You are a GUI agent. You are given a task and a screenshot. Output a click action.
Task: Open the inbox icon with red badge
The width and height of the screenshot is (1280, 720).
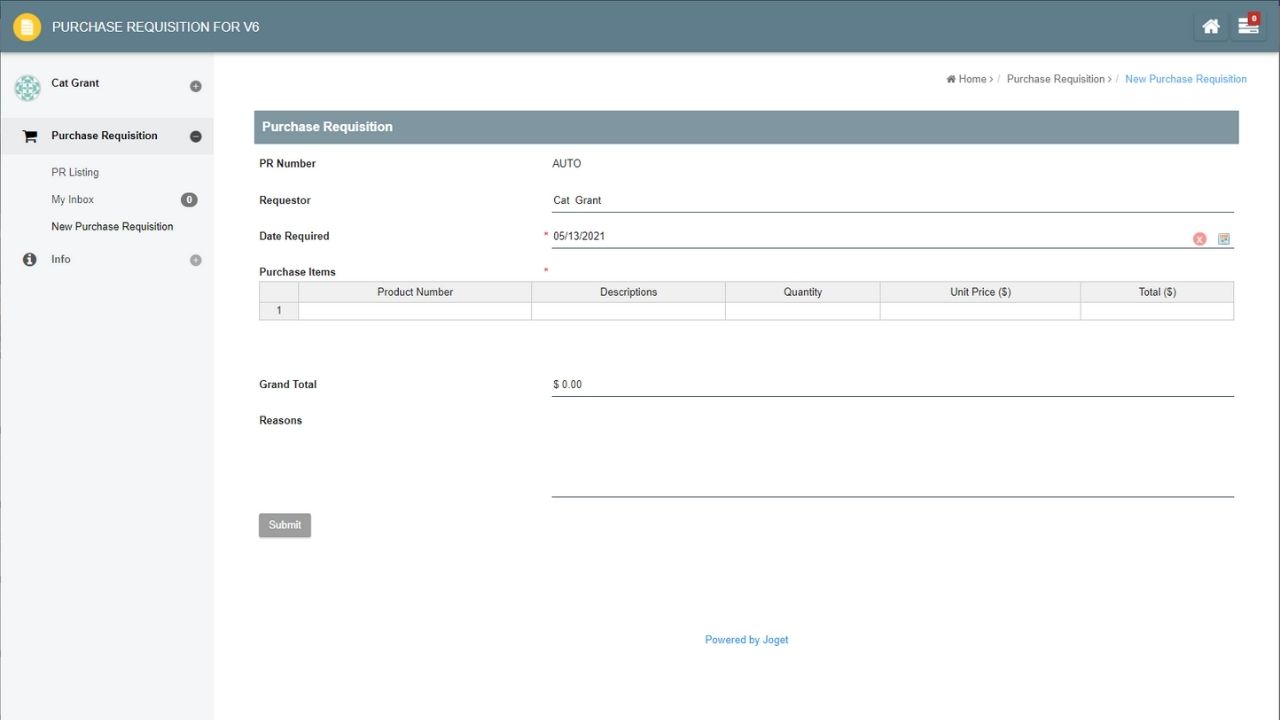coord(1248,27)
